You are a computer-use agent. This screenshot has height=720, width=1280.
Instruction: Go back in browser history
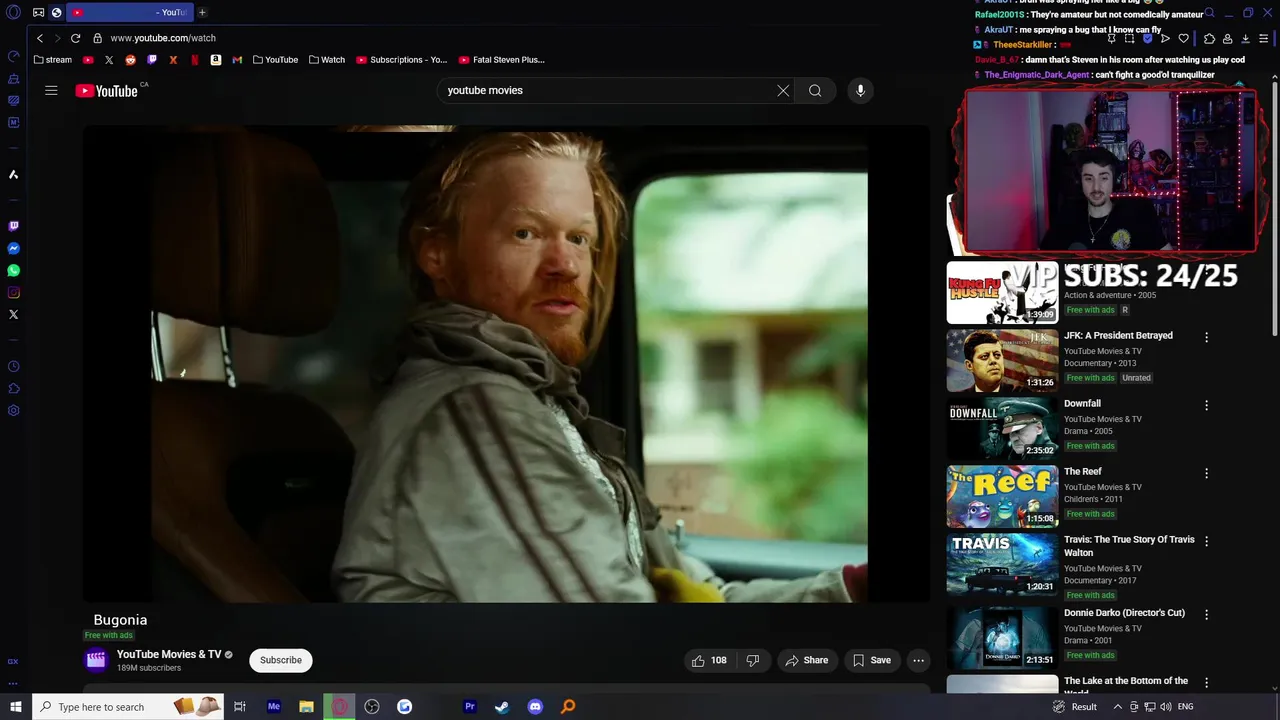click(40, 38)
